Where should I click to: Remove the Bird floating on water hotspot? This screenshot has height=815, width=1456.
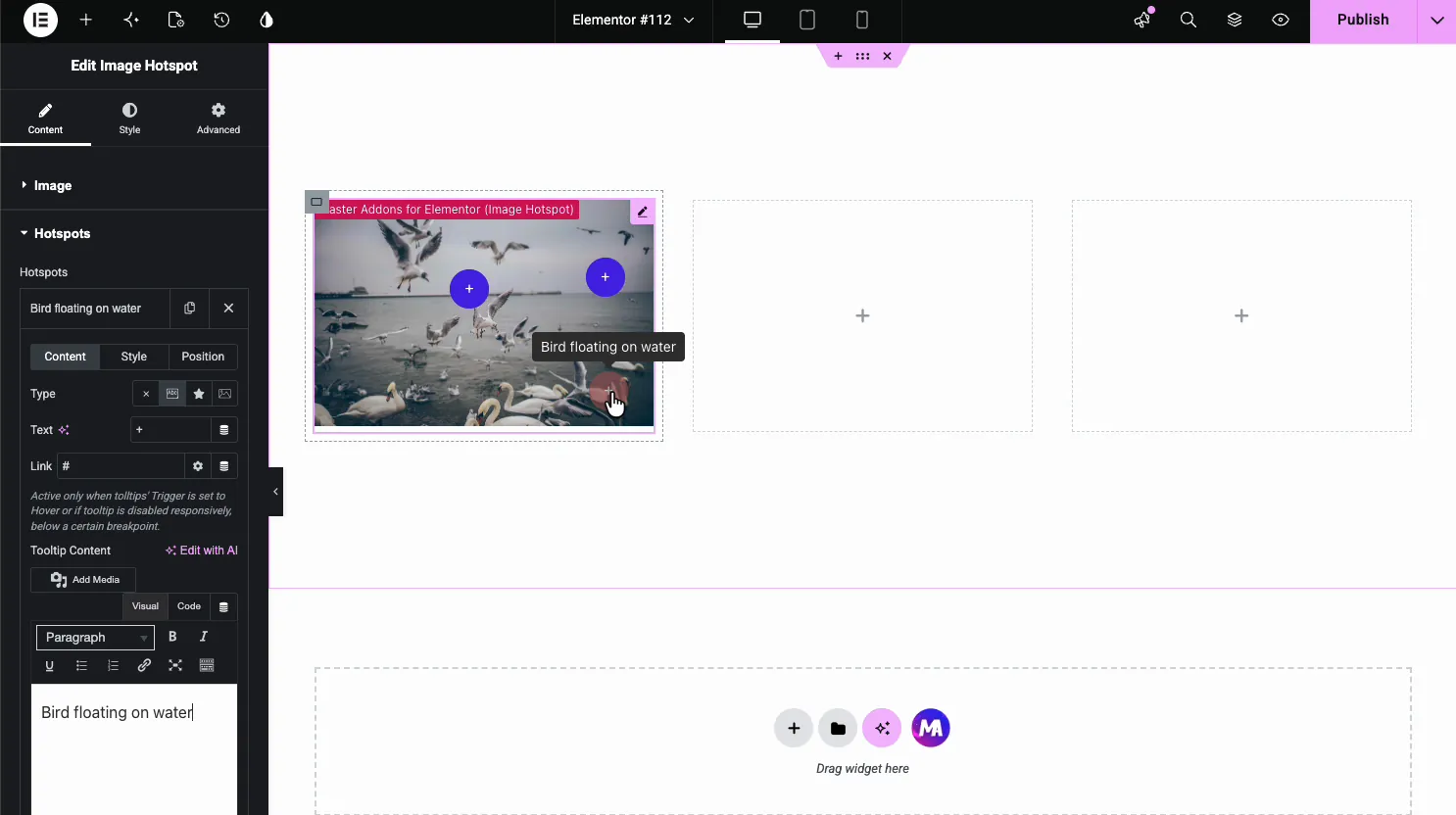228,309
